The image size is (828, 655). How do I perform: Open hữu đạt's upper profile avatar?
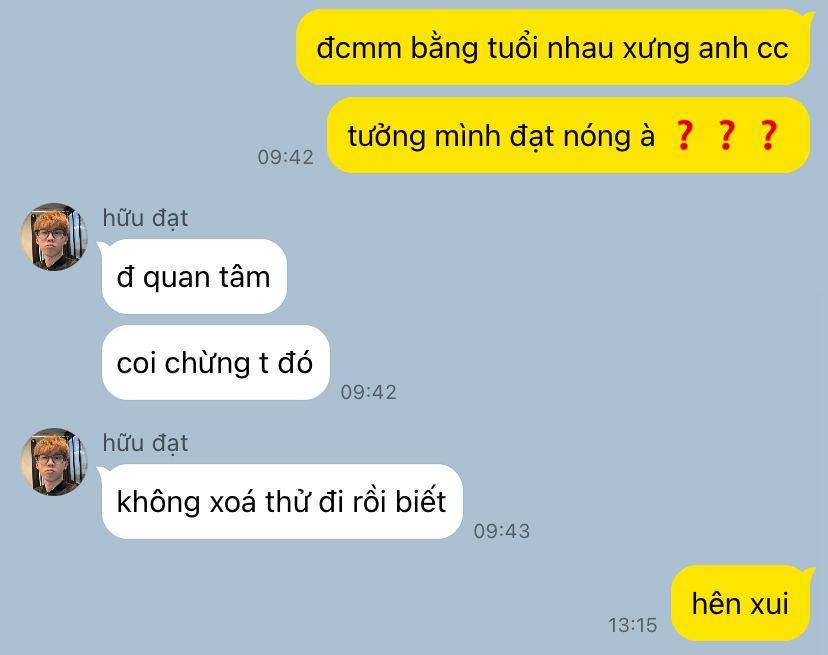53,237
